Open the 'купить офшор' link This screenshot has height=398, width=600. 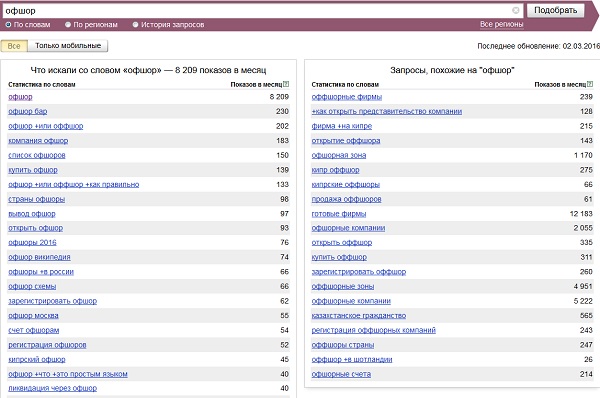pos(33,170)
